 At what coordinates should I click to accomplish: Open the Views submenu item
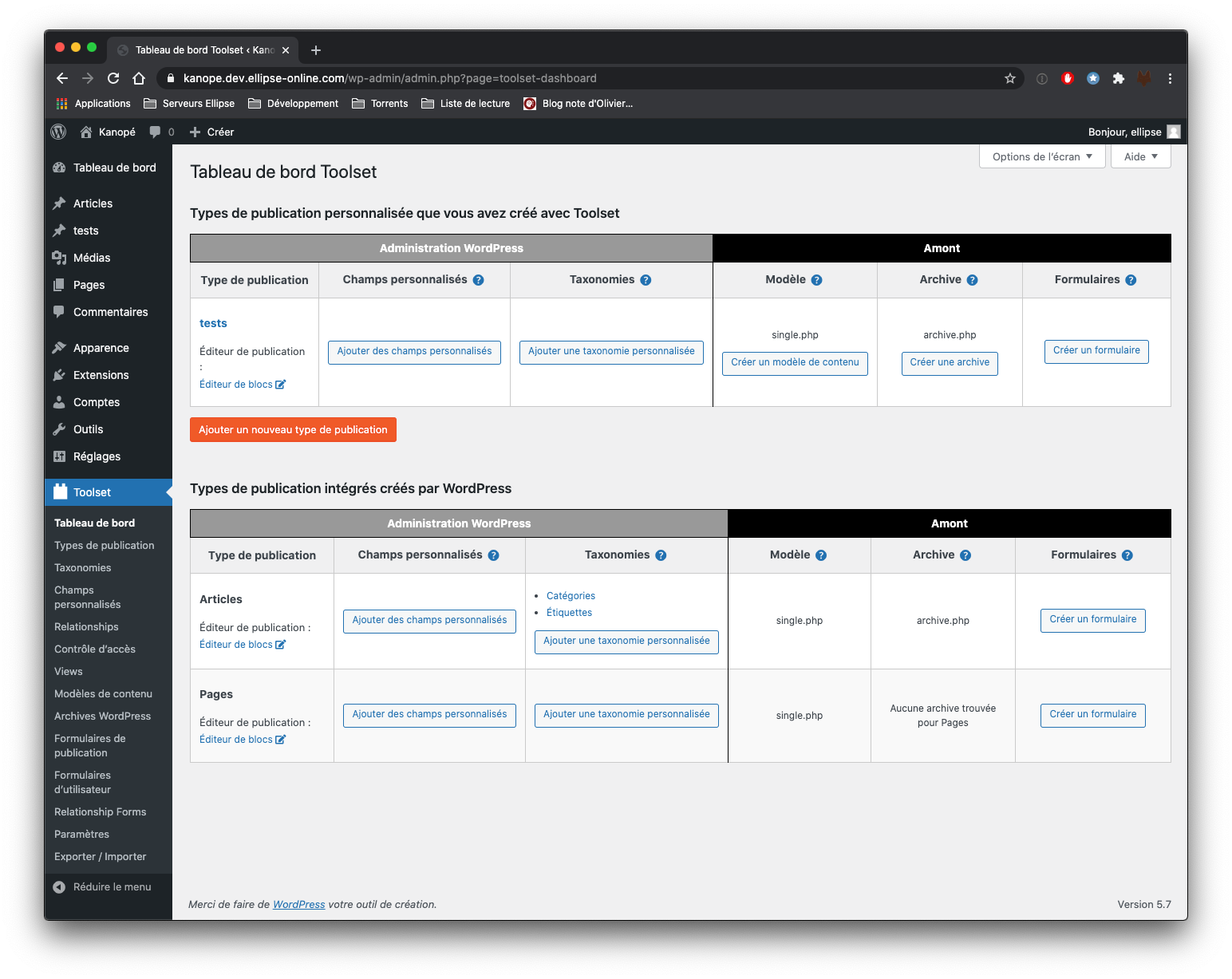click(x=69, y=671)
